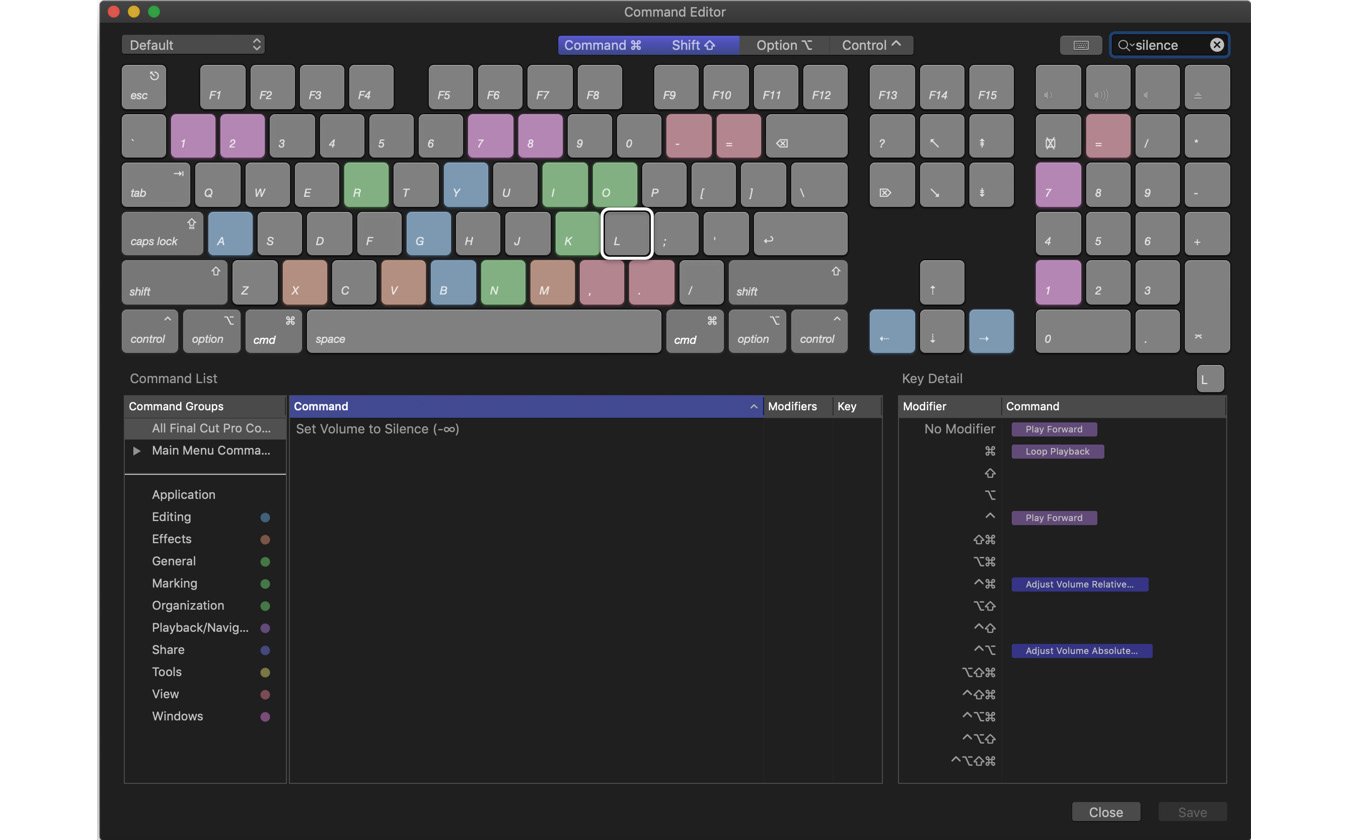Click the green I key
Screen dimensions: 1349x840
click(565, 185)
